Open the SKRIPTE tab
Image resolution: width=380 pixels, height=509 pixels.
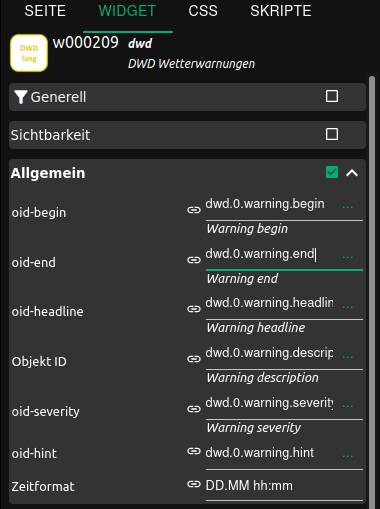click(x=281, y=11)
